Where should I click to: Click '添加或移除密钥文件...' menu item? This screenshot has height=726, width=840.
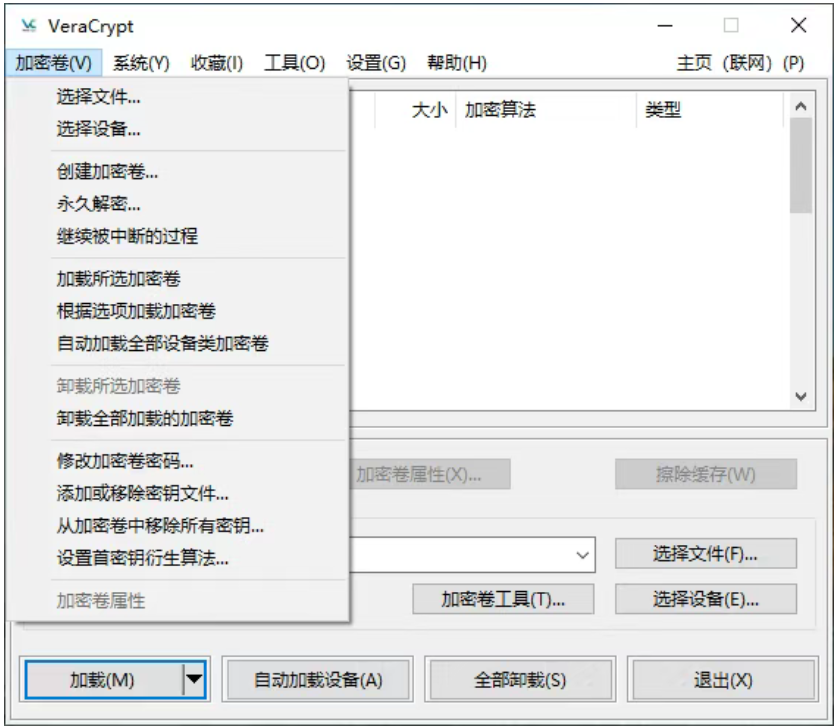coord(143,494)
